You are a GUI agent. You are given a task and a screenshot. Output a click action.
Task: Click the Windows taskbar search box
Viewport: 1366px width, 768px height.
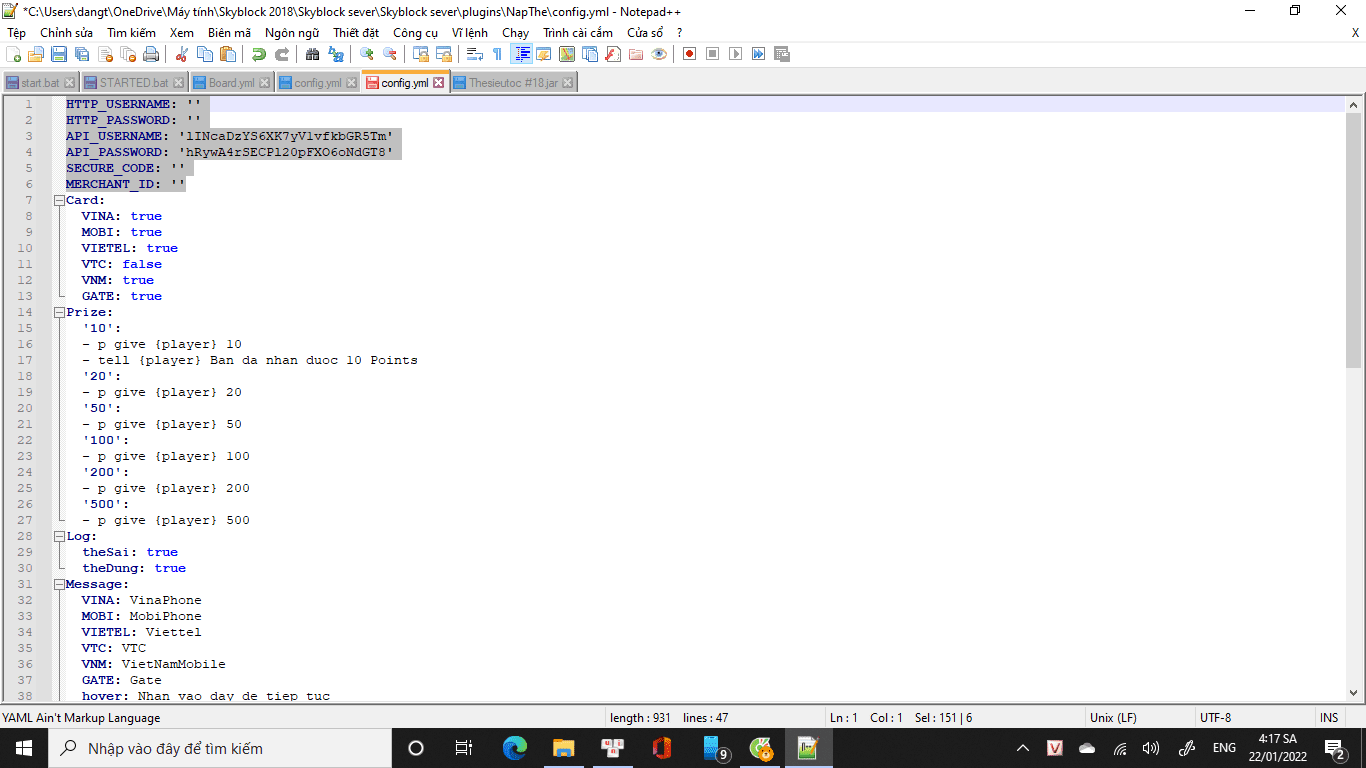(x=220, y=748)
